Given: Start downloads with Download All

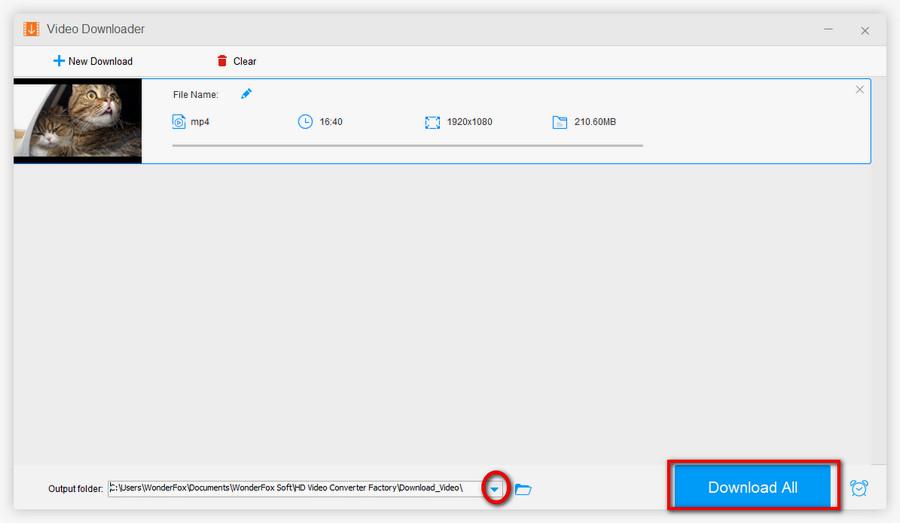Looking at the screenshot, I should 752,487.
